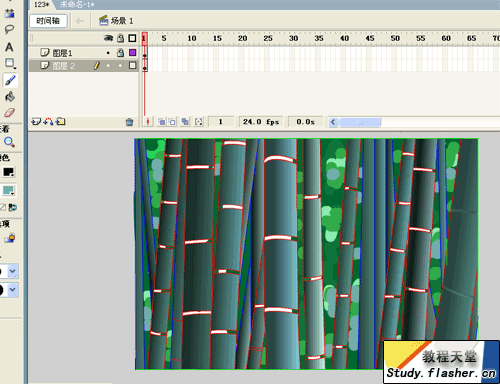Image resolution: width=500 pixels, height=384 pixels.
Task: Click the Center Frame icon
Action: (x=147, y=122)
